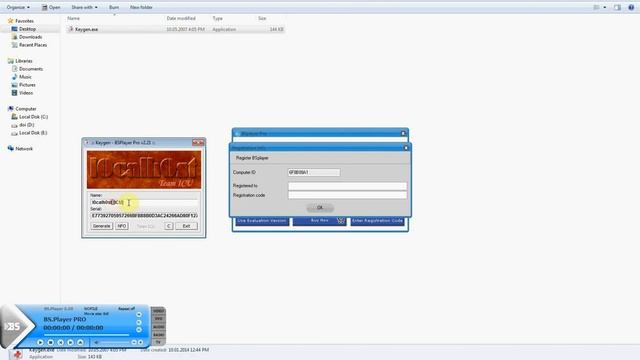Screen dimensions: 640x360
Task: Click the eject/open file button in BS.Player
Action: pos(80,342)
